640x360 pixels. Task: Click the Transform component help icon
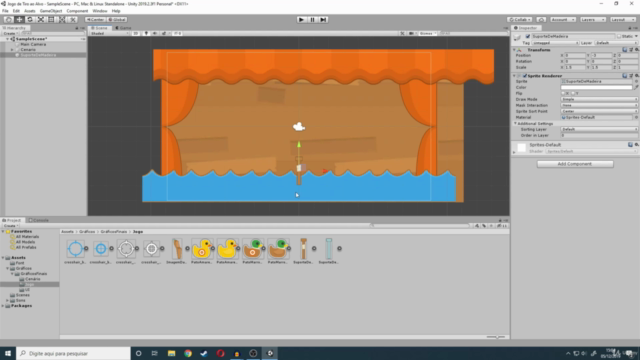[624, 50]
